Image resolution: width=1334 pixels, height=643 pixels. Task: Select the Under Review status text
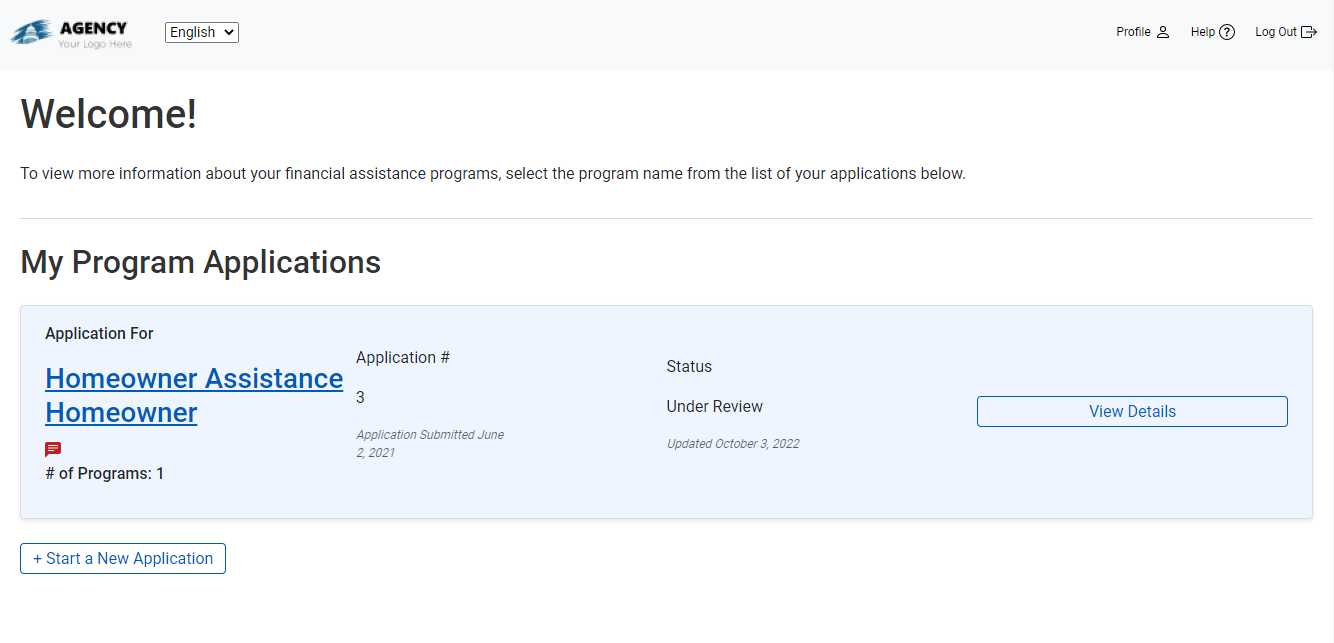(714, 406)
